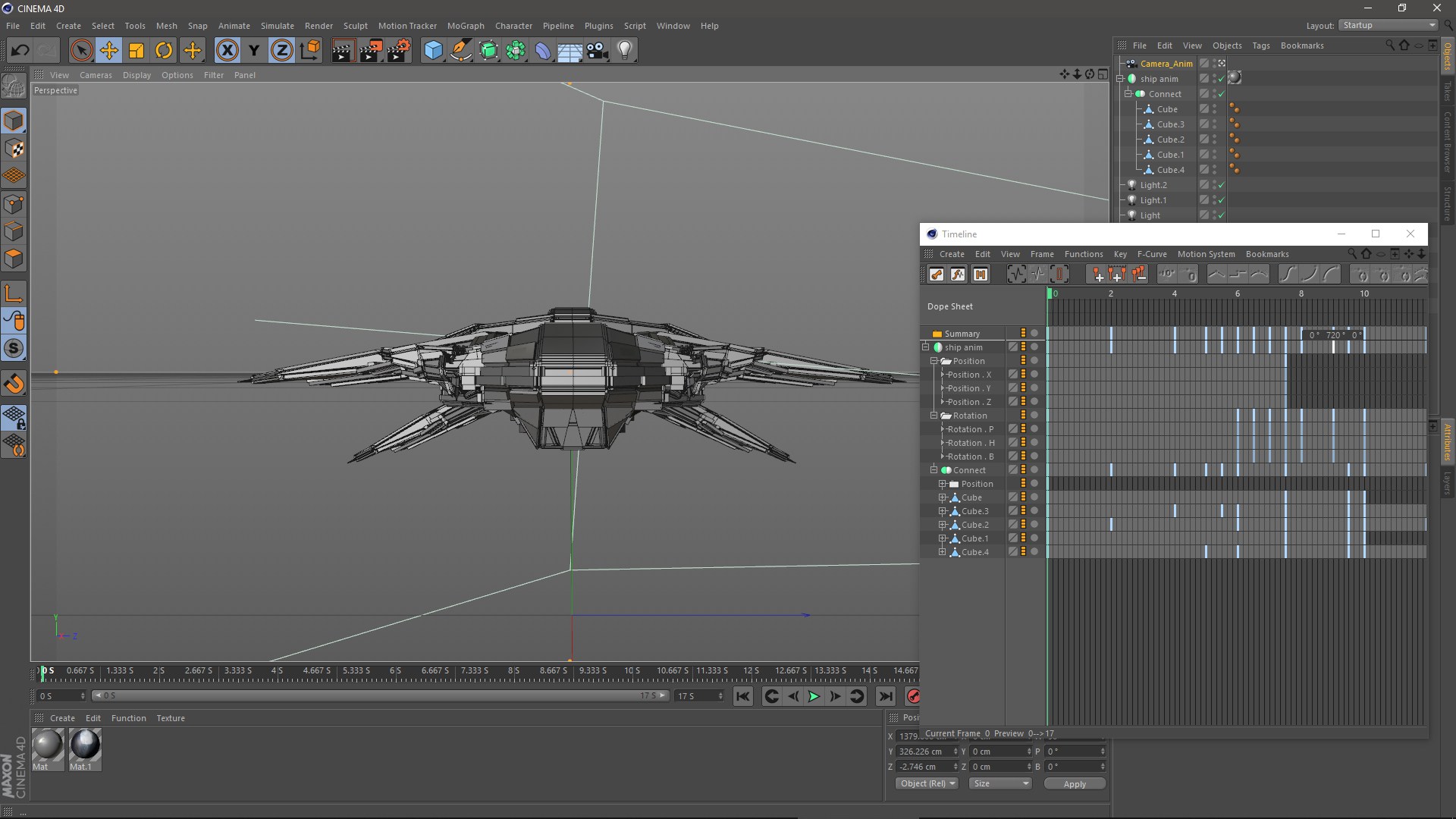Image resolution: width=1456 pixels, height=819 pixels.
Task: Click the Rotate tool icon
Action: (x=163, y=49)
